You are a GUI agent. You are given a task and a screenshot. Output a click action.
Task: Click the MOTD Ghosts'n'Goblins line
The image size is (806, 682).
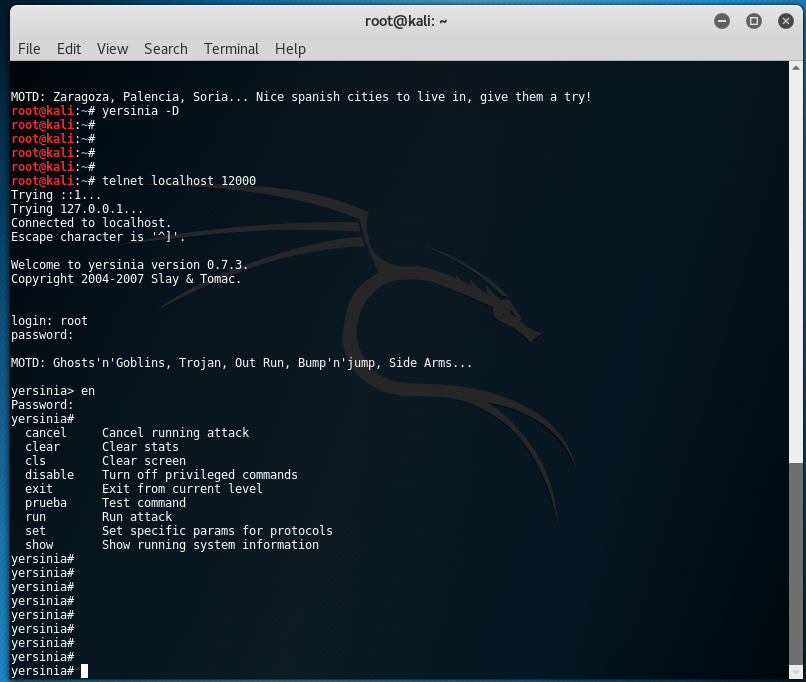[242, 363]
